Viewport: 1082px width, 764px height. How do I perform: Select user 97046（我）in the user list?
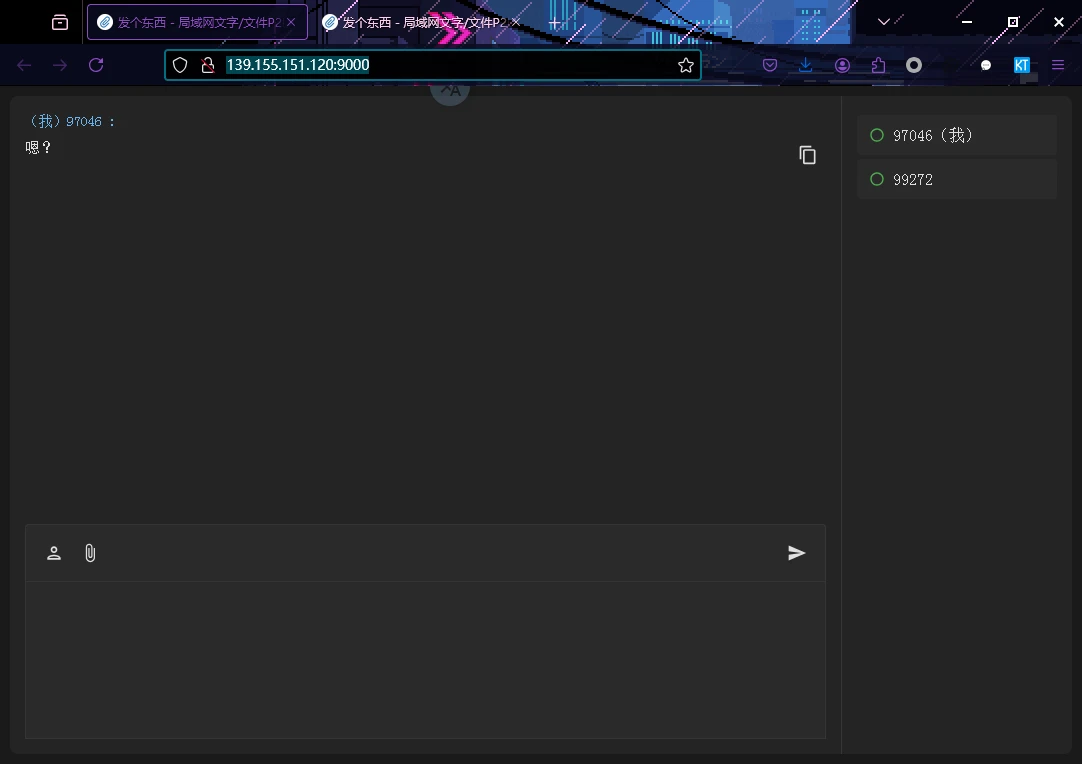coord(956,135)
